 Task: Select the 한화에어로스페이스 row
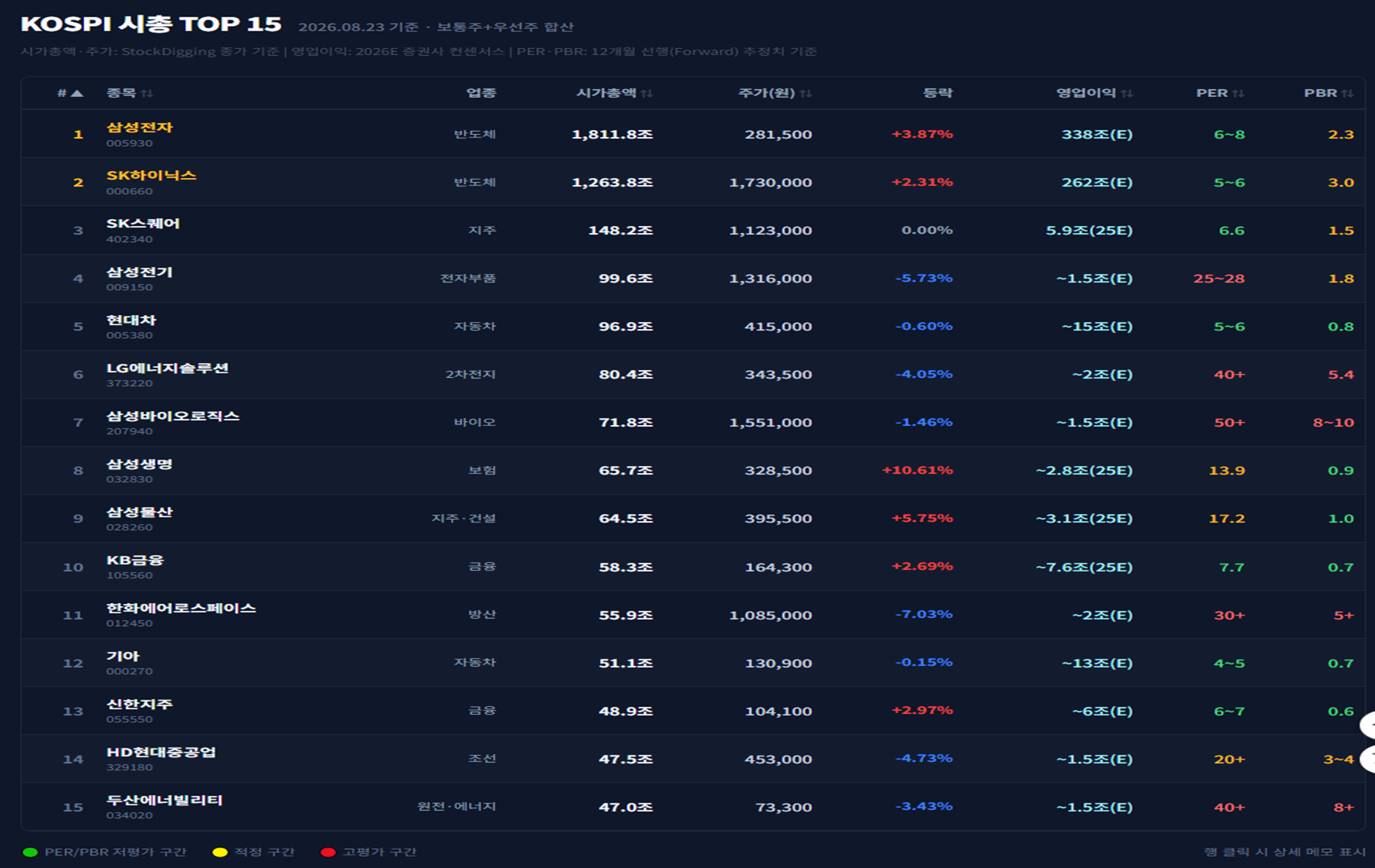click(x=693, y=614)
